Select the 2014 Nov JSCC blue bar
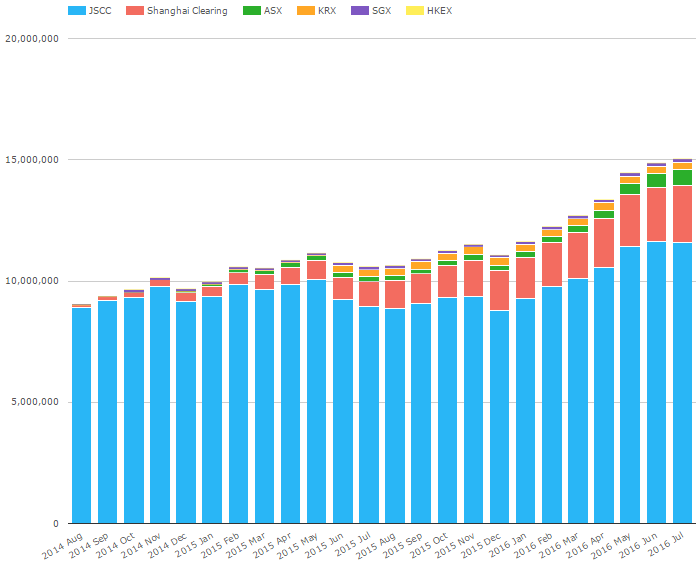This screenshot has width=699, height=562. (160, 405)
